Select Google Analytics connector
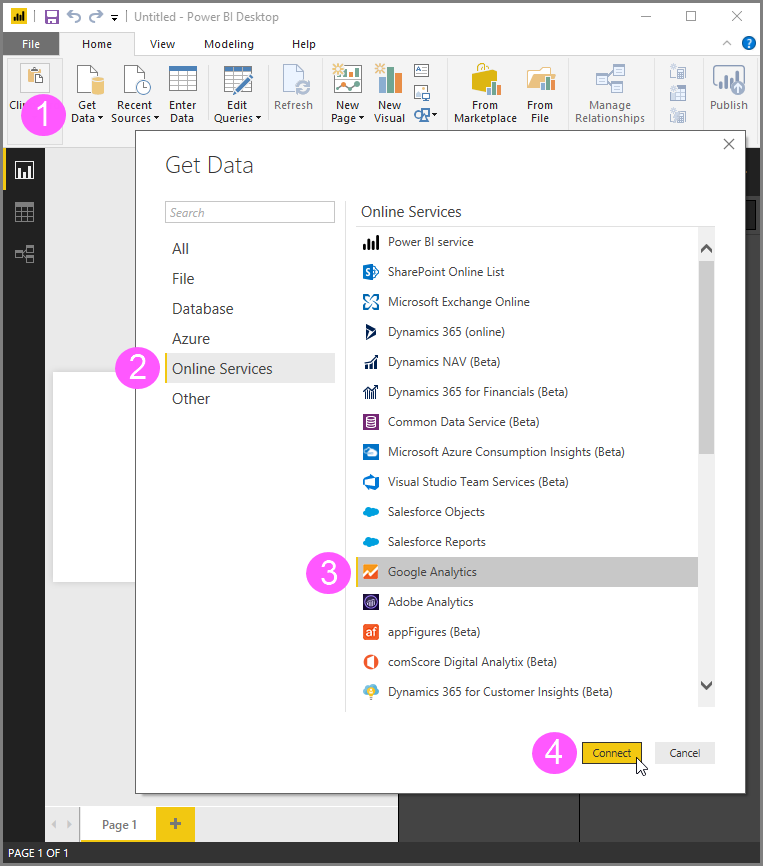This screenshot has height=866, width=763. click(x=527, y=572)
